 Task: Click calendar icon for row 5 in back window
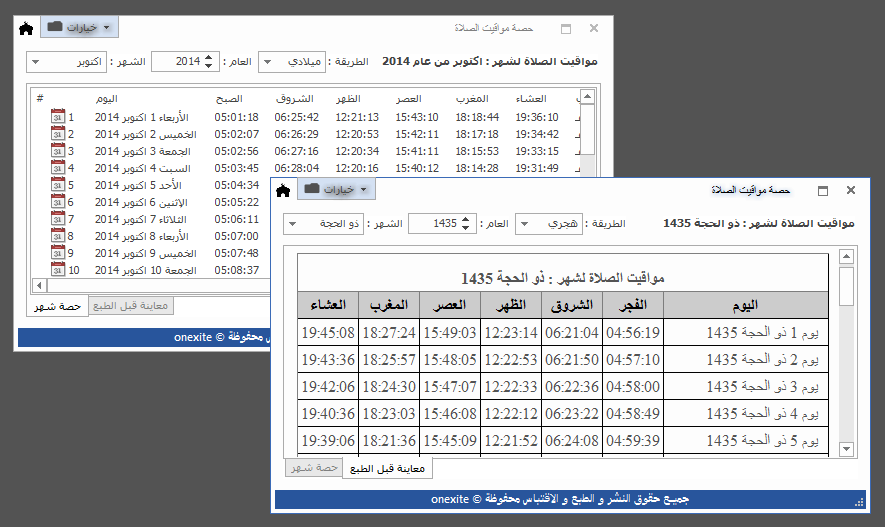(58, 184)
